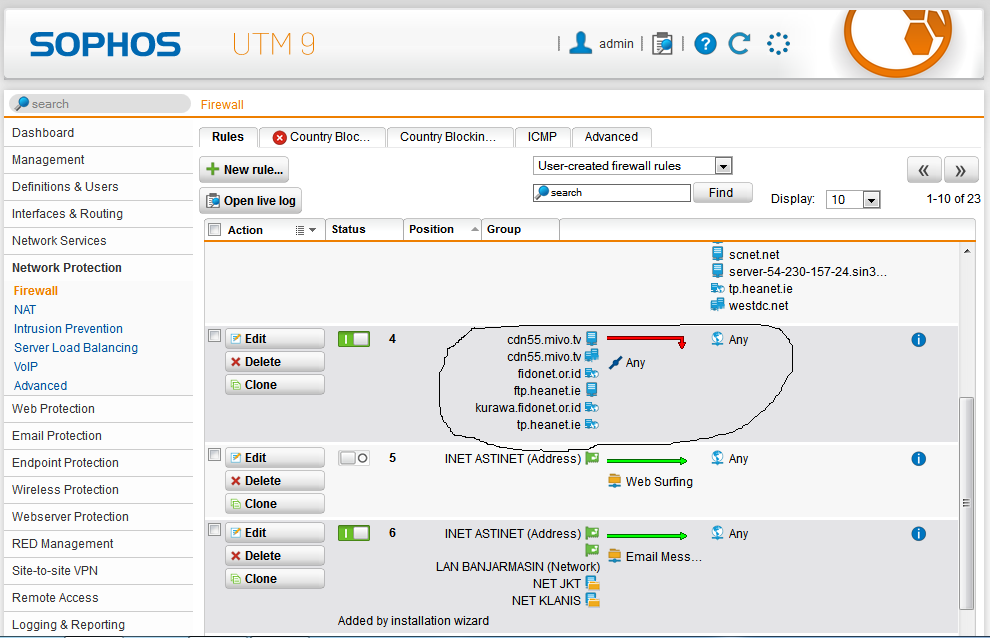Switch to the ICMP tab
This screenshot has width=990, height=638.
coord(542,137)
